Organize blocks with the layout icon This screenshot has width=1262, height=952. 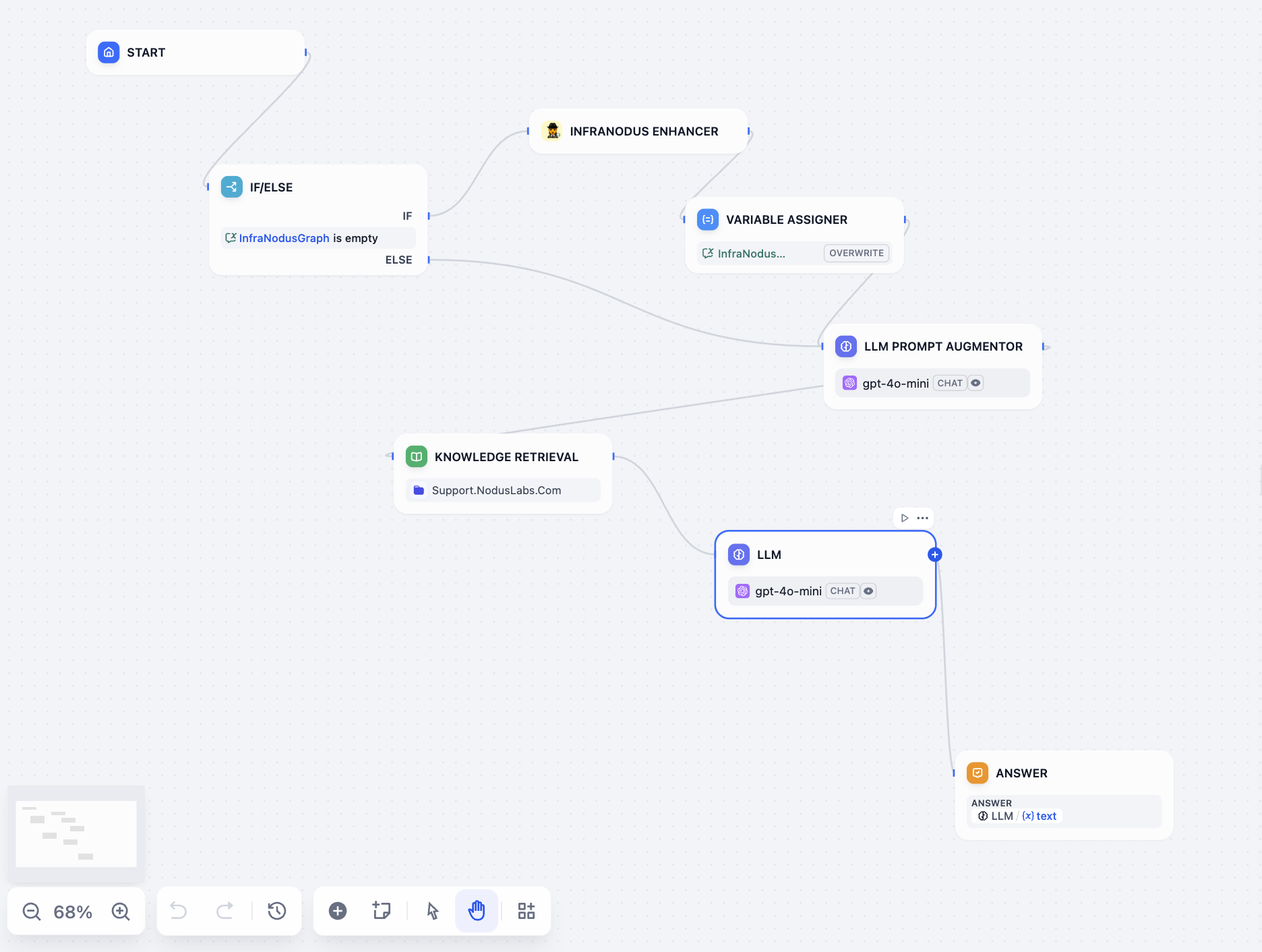click(x=527, y=911)
